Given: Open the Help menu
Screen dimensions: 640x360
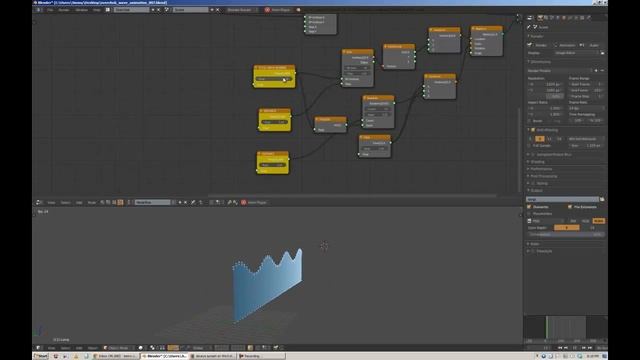Looking at the screenshot, I should point(97,10).
